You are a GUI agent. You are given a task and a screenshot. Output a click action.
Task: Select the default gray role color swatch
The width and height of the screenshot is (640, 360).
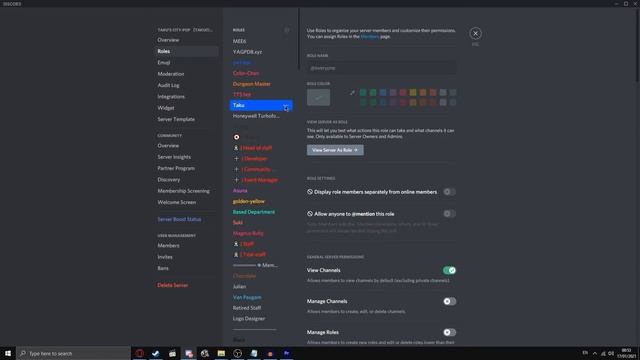318,98
